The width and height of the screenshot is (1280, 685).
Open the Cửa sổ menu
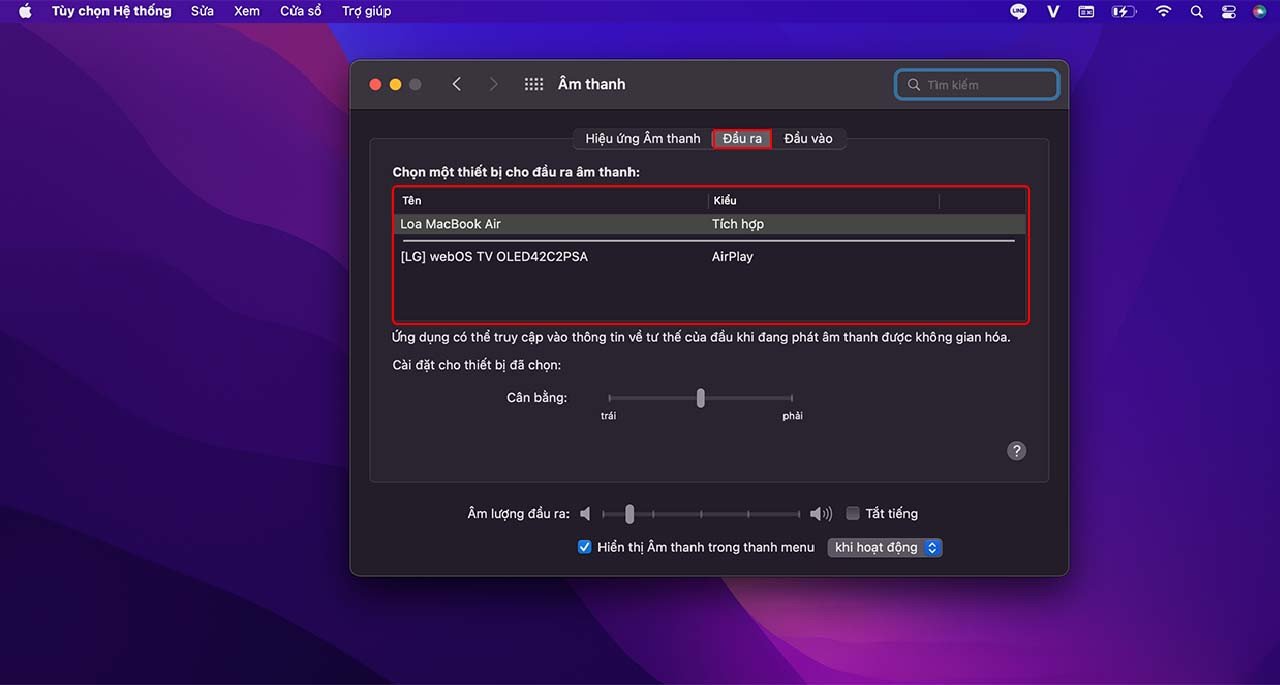pyautogui.click(x=300, y=11)
